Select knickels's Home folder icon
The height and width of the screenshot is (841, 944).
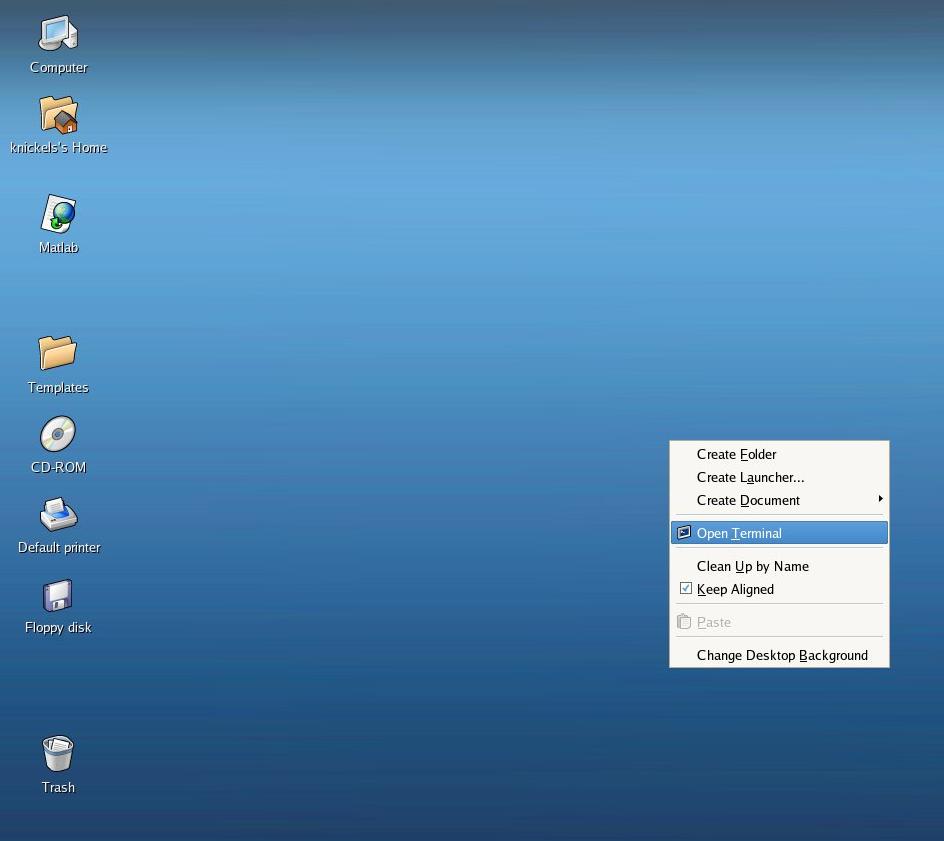[58, 114]
